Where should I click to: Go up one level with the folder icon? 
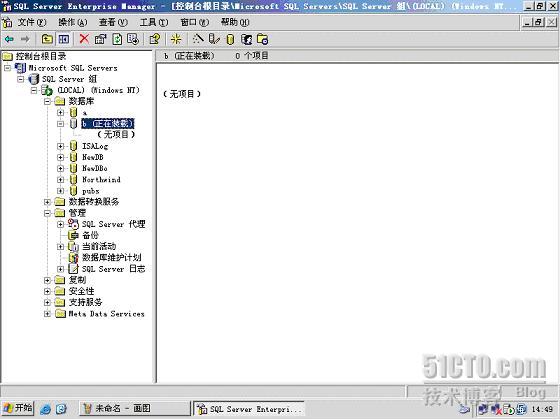47,39
